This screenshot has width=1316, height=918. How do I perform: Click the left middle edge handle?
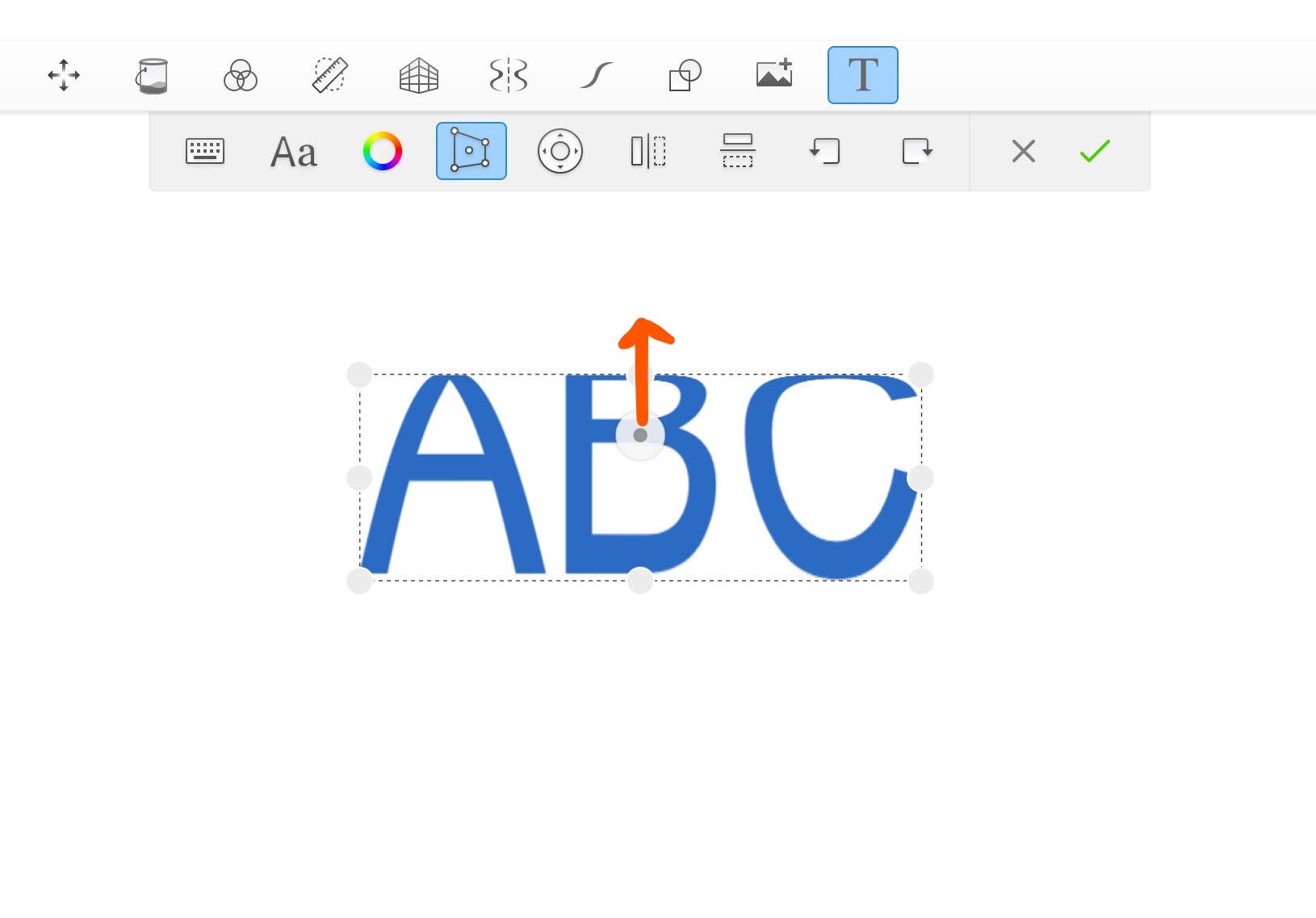pyautogui.click(x=359, y=478)
